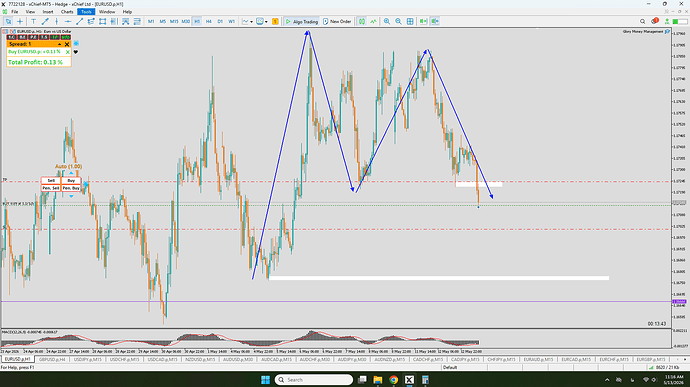690x387 pixels.
Task: Select the horizontal line tool
Action: pyautogui.click(x=68, y=21)
